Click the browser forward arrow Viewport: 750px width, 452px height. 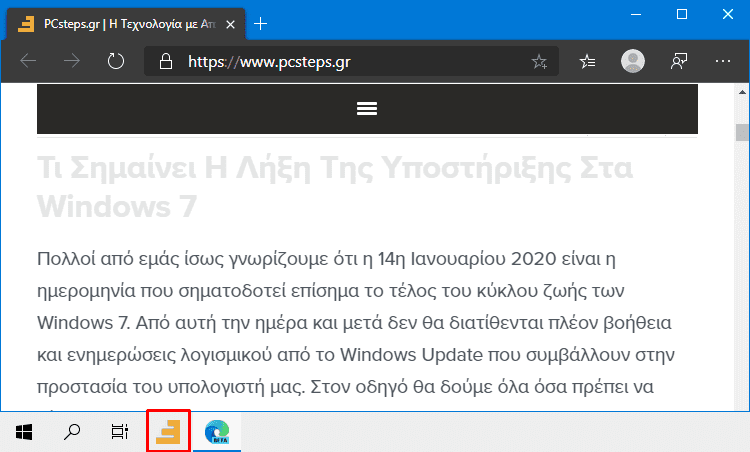tap(72, 61)
